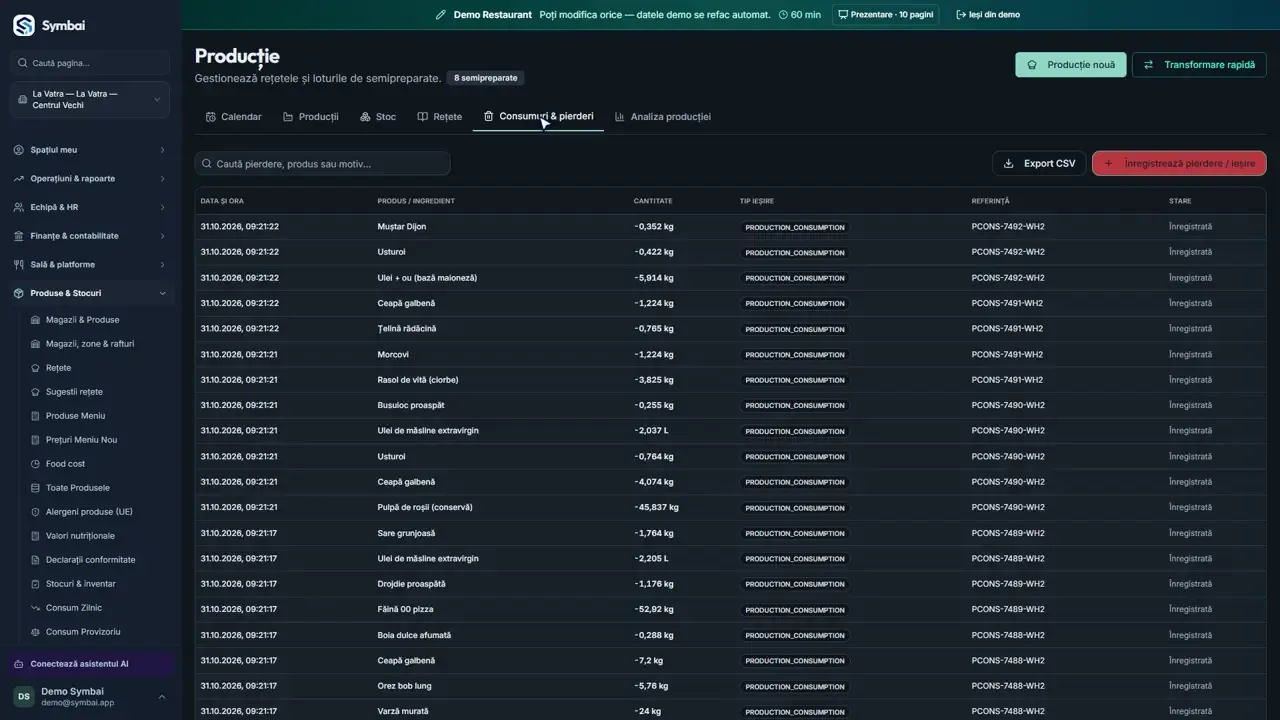Viewport: 1280px width, 720px height.
Task: Collapse the Produse & Stocuri section
Action: 90,293
